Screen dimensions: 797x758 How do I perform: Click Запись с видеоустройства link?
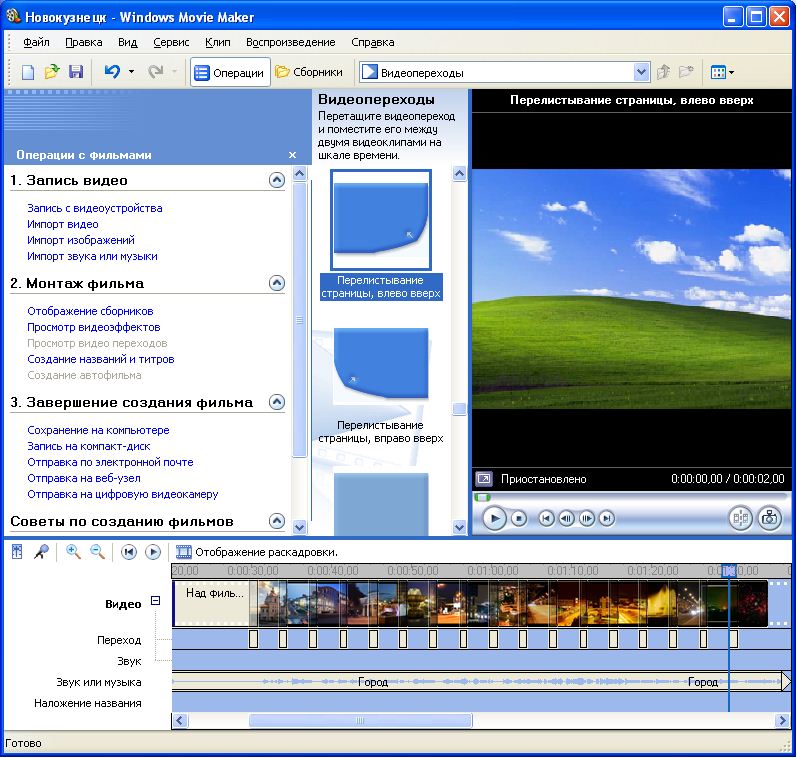95,208
